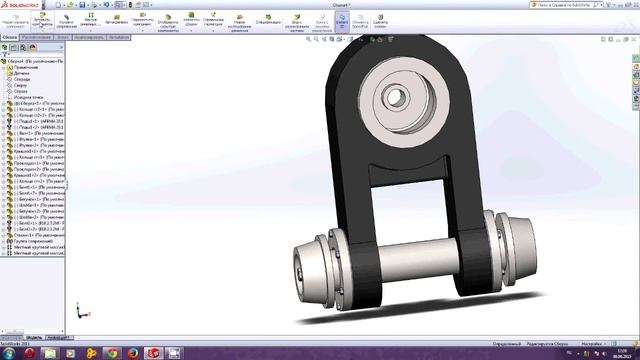Open the dropdown arrow beside the New document icon
640x360 pixels.
coord(63,5)
